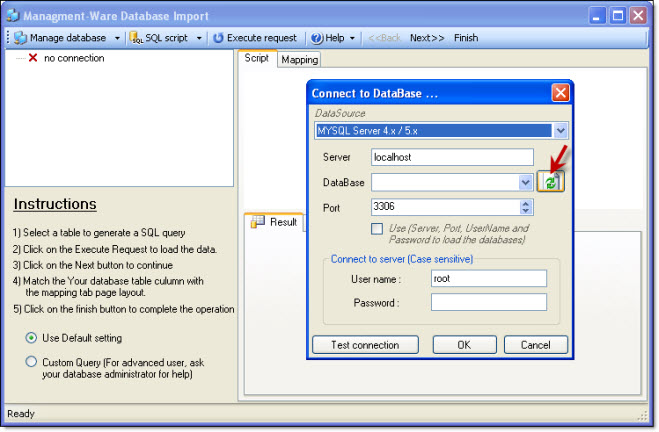Select the Custom Query radio button
Viewport: 659px width, 432px height.
31,362
